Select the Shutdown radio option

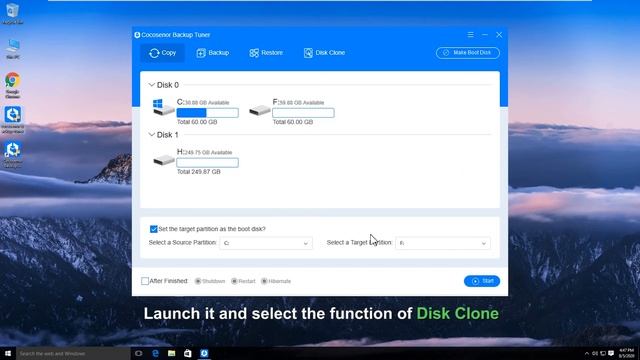(x=198, y=281)
